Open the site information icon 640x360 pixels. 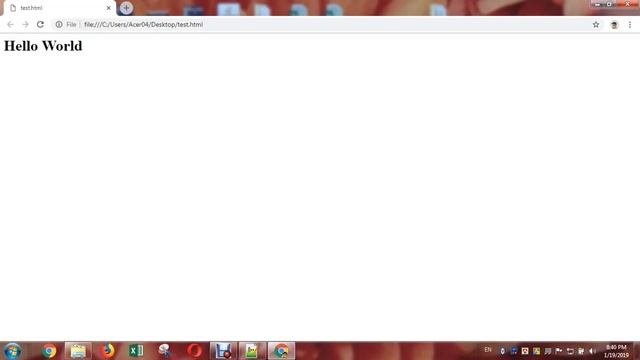pos(59,24)
